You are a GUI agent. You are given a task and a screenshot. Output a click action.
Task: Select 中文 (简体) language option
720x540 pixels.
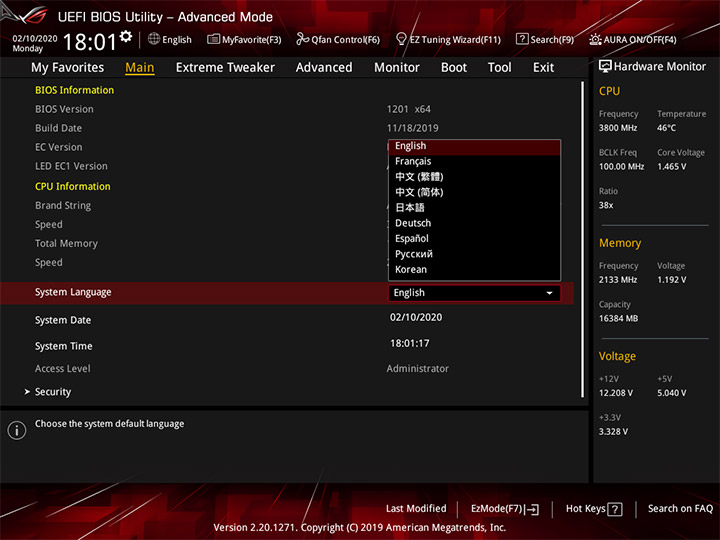(x=474, y=192)
